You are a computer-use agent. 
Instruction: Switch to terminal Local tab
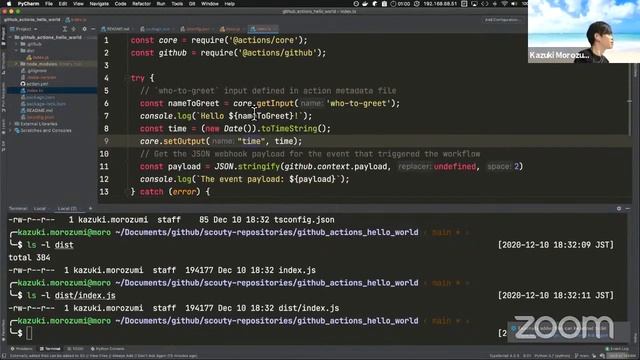[40, 209]
